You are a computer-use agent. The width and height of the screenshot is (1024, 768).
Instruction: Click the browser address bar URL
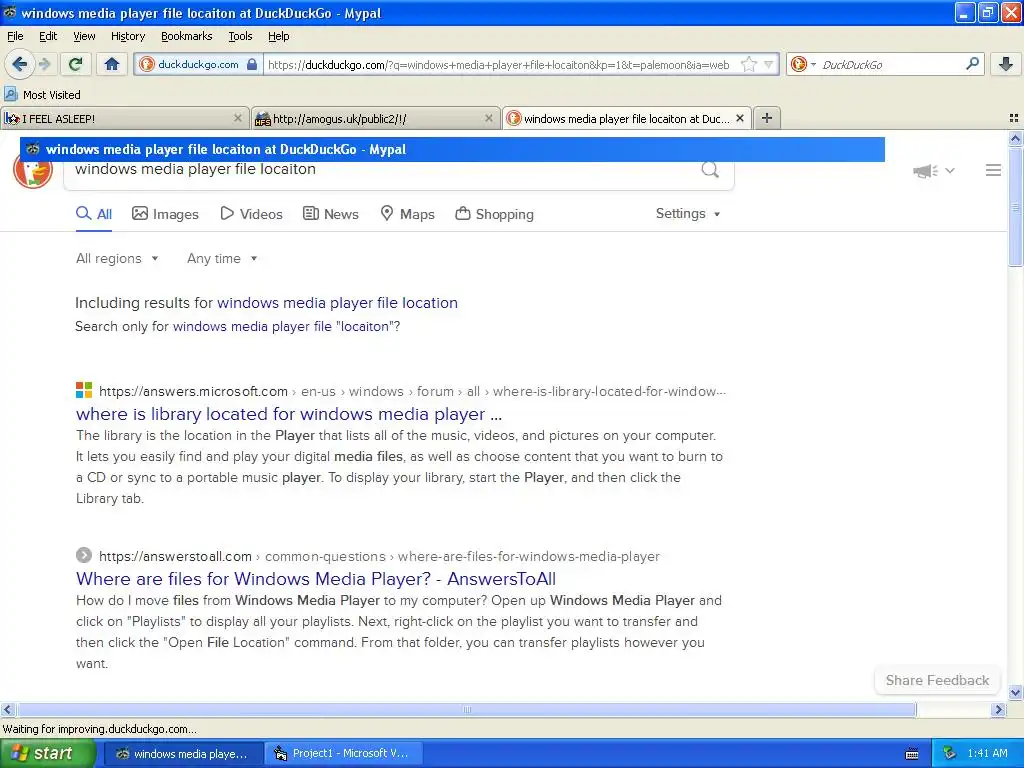tap(500, 65)
